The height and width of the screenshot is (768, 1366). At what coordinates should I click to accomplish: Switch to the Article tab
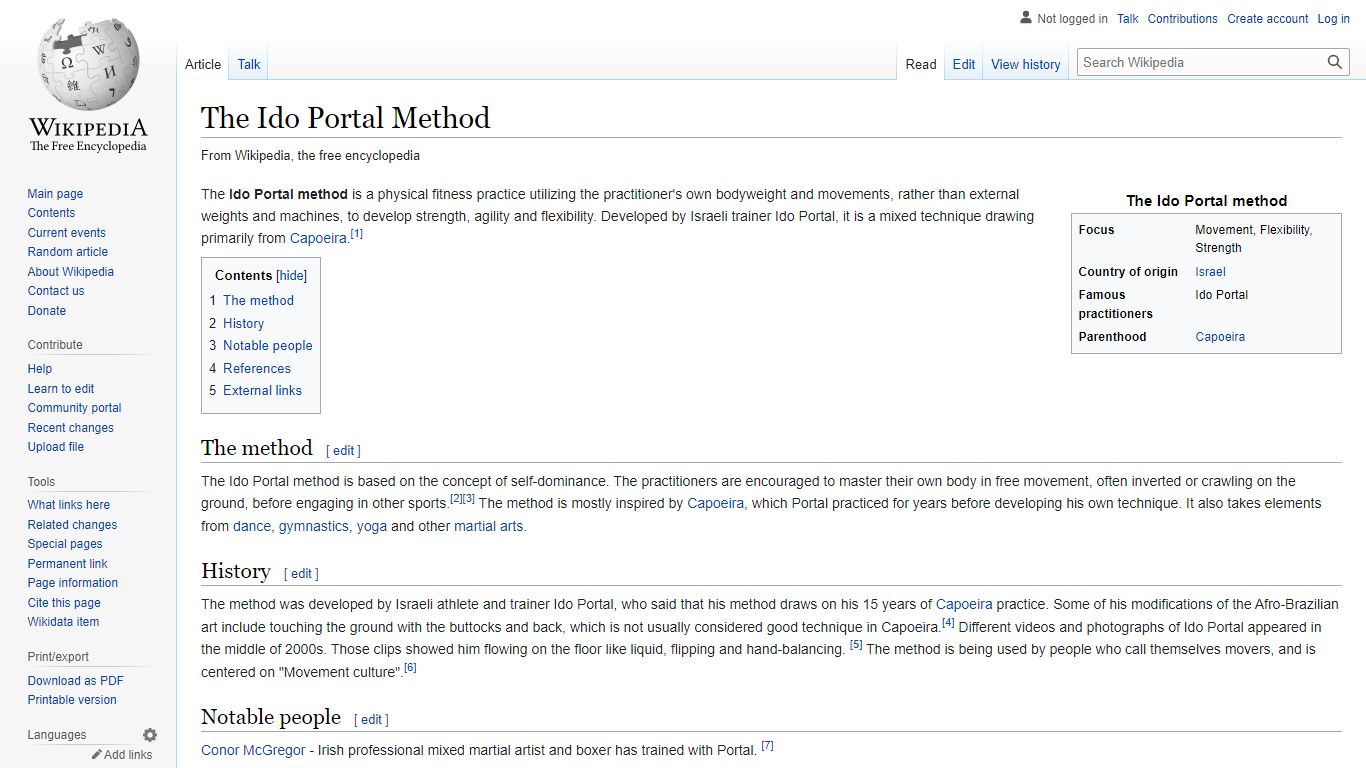coord(203,64)
